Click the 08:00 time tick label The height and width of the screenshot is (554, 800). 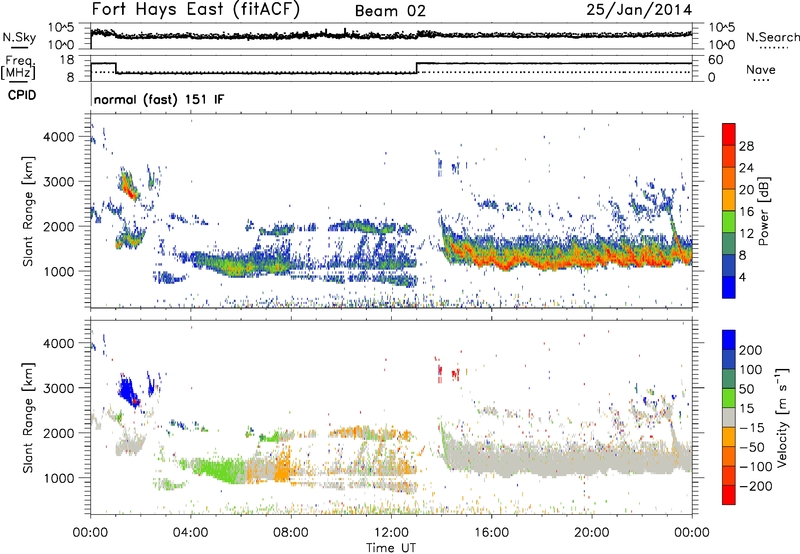[x=290, y=533]
